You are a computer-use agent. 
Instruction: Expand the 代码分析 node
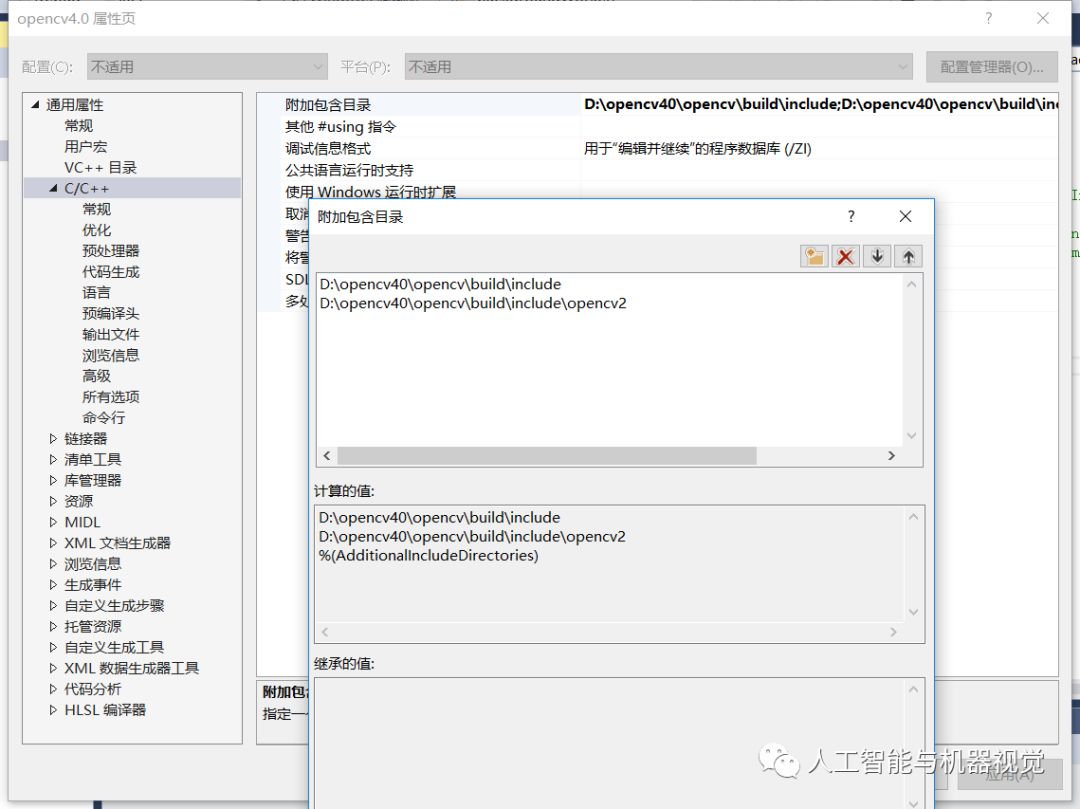tap(54, 689)
